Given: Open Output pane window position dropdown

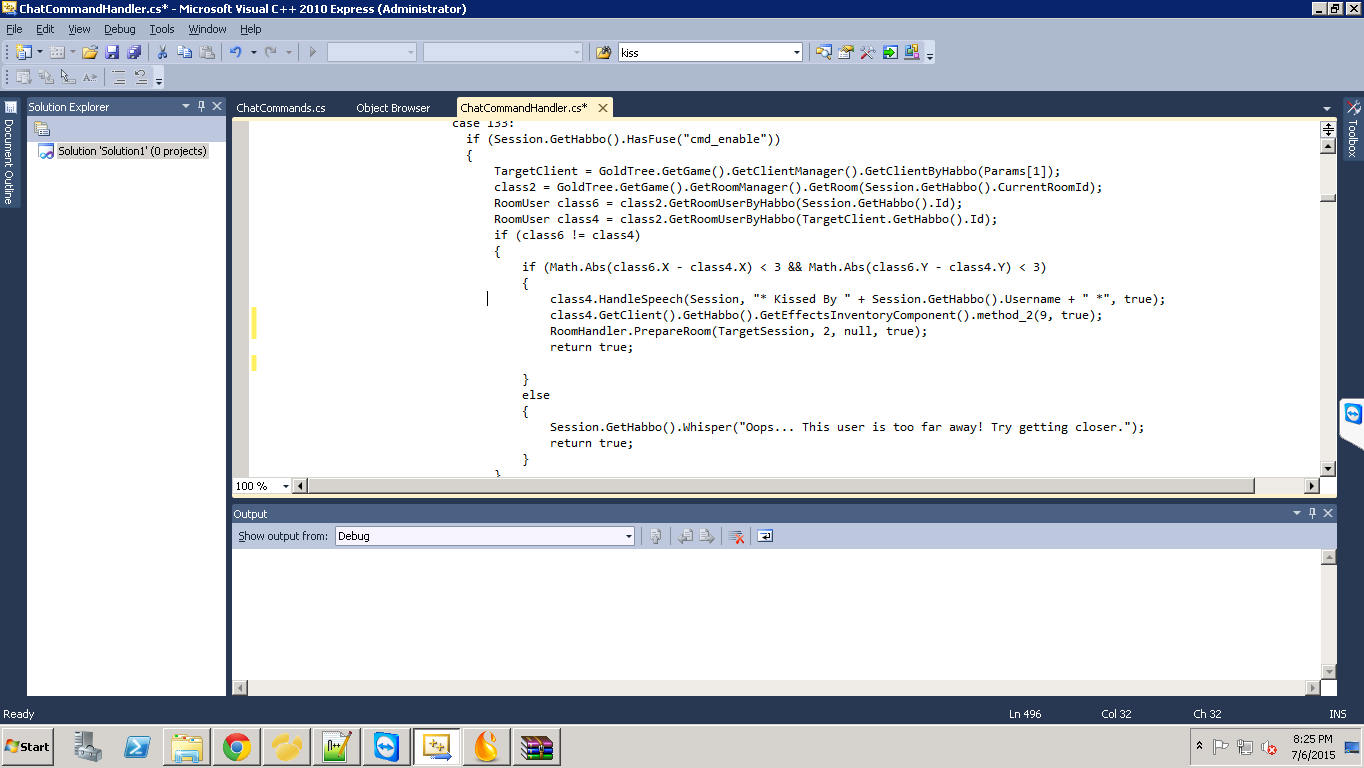Looking at the screenshot, I should (1297, 513).
